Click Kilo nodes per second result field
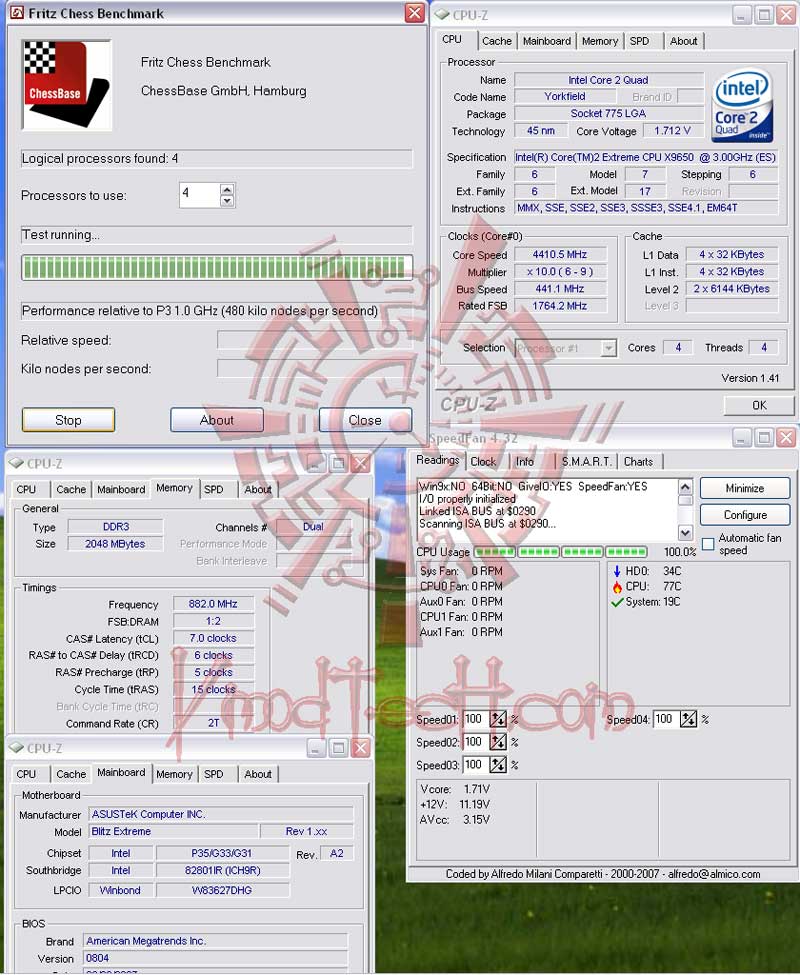Image resolution: width=800 pixels, height=975 pixels. (x=315, y=368)
